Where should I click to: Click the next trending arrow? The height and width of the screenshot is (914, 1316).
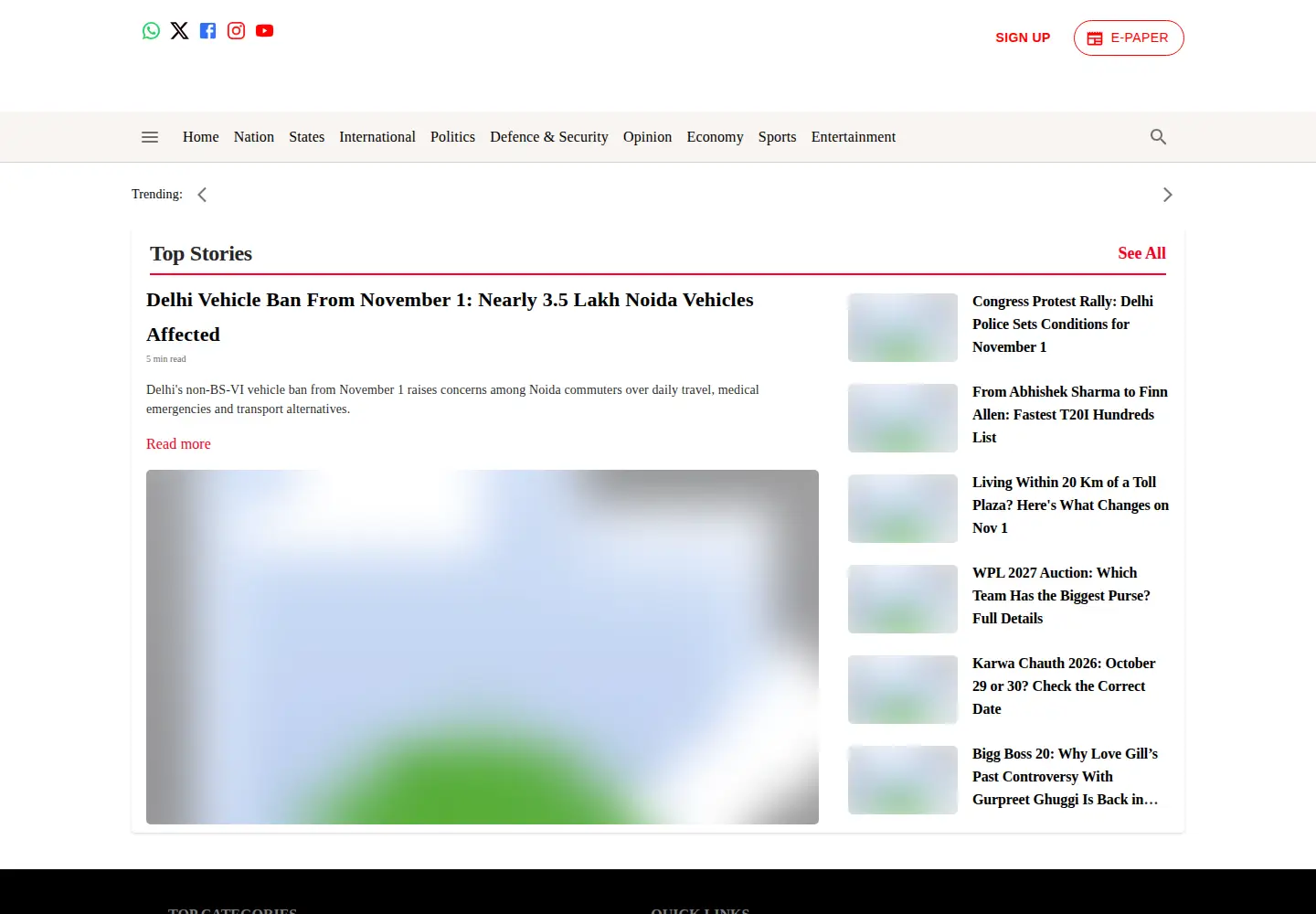coord(1167,195)
